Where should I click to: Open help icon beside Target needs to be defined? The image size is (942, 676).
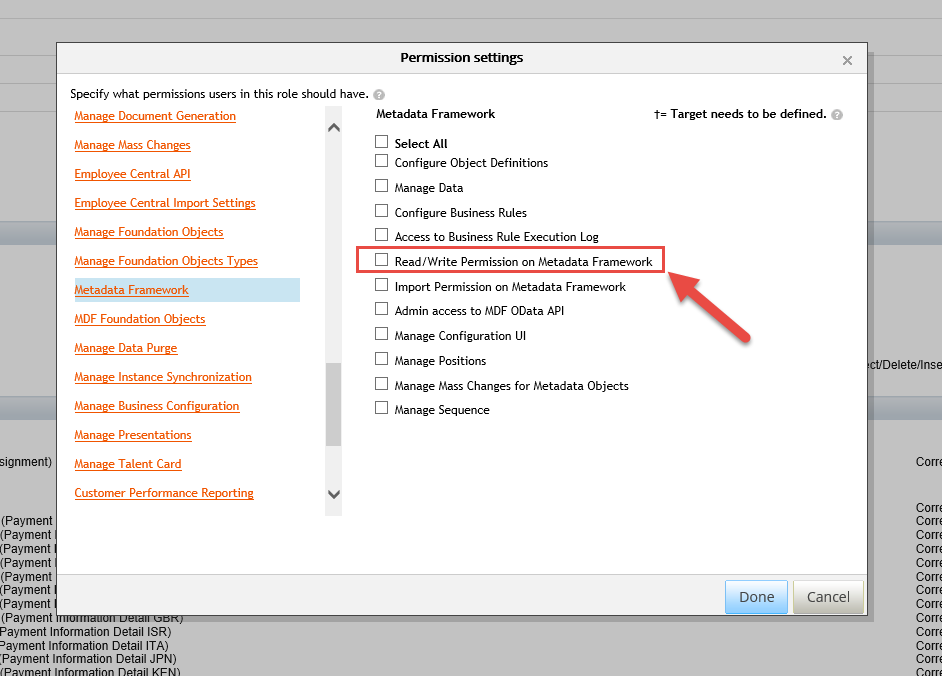(x=837, y=115)
